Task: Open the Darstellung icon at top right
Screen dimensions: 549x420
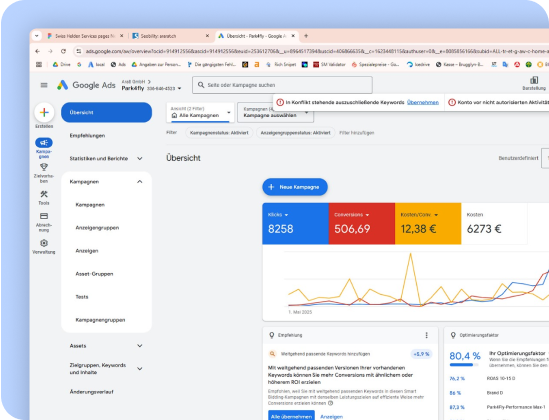Action: [534, 80]
